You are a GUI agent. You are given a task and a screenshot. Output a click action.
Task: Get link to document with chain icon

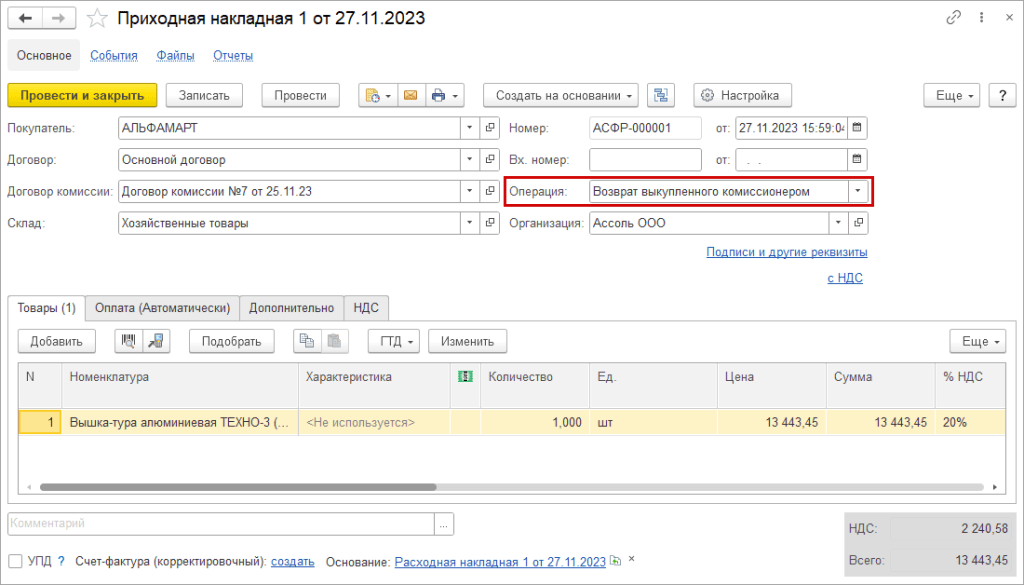point(953,18)
